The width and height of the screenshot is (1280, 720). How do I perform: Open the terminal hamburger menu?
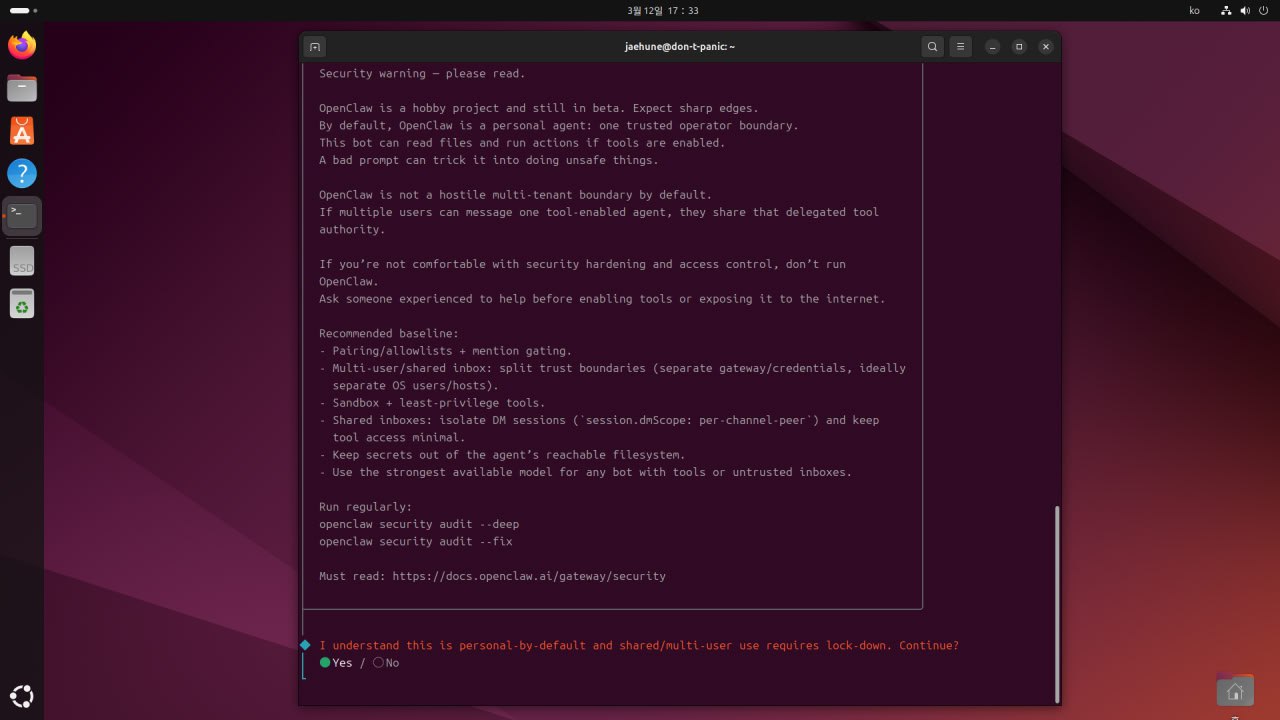(x=960, y=47)
